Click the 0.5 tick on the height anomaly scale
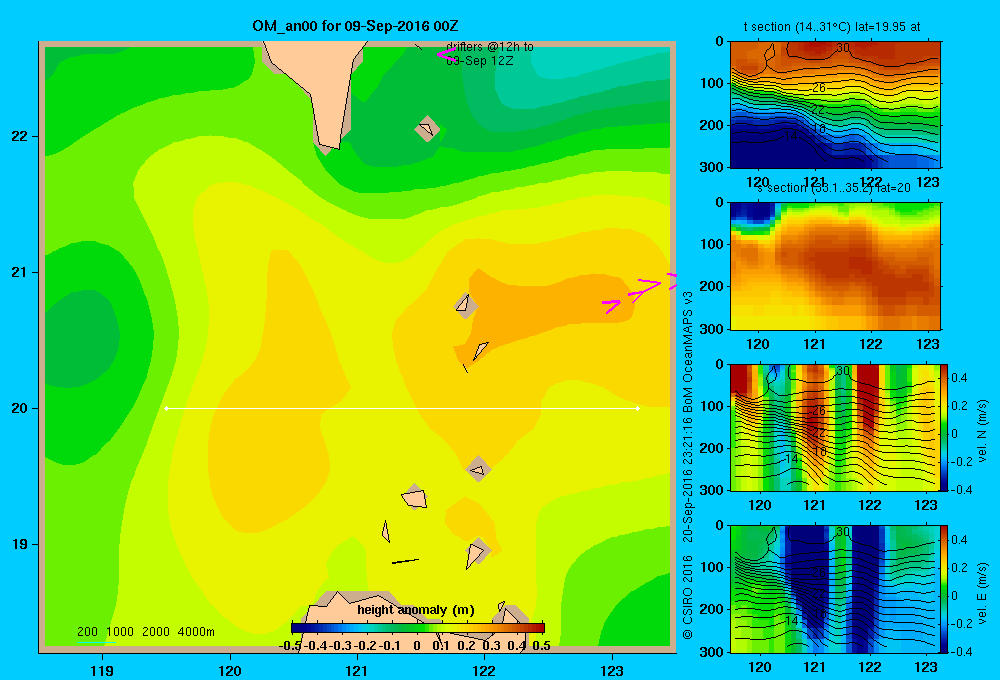 tap(541, 646)
